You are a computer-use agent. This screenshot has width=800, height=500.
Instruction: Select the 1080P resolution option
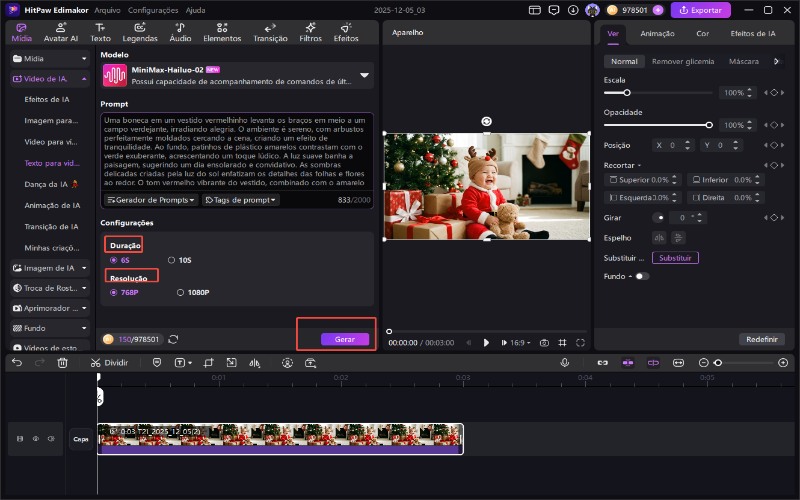pyautogui.click(x=193, y=292)
